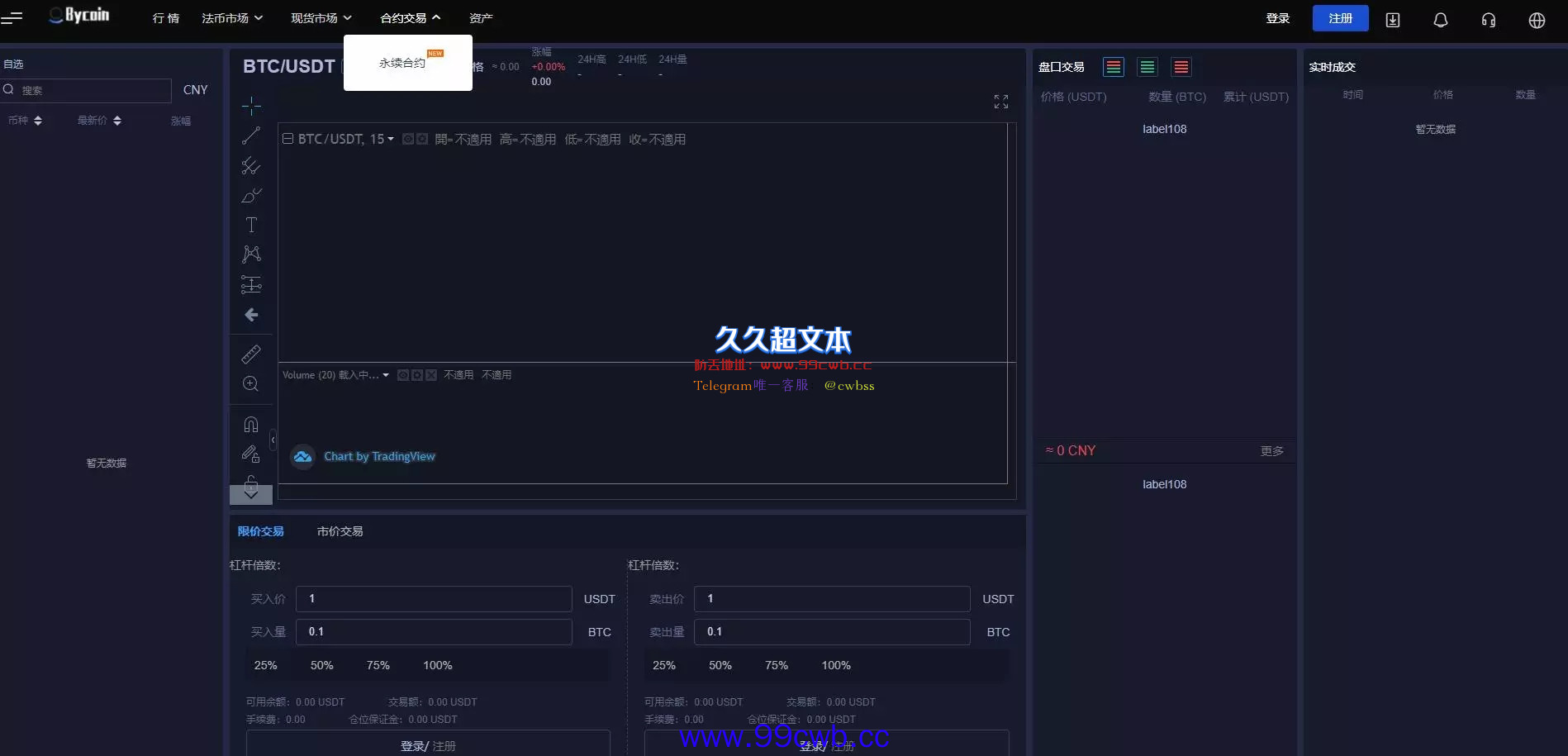Open the hamburger side menu
1568x756 pixels.
[12, 17]
